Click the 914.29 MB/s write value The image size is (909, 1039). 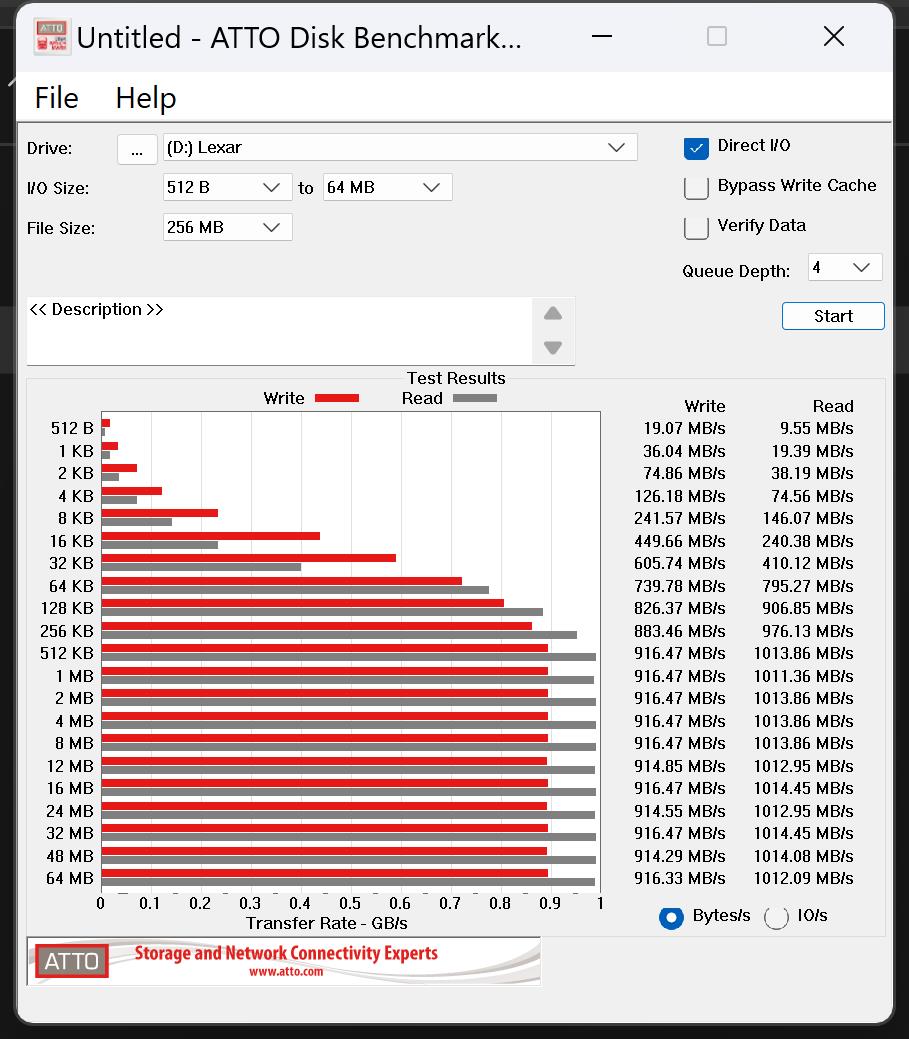(680, 856)
